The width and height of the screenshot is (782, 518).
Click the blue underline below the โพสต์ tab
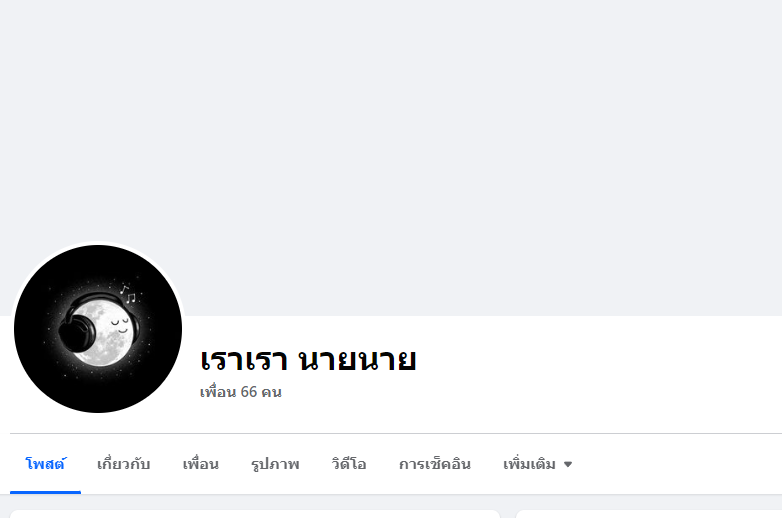(x=45, y=492)
